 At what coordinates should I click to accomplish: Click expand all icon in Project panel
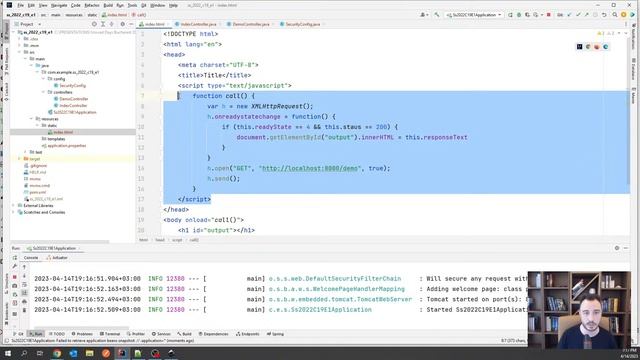point(103,24)
